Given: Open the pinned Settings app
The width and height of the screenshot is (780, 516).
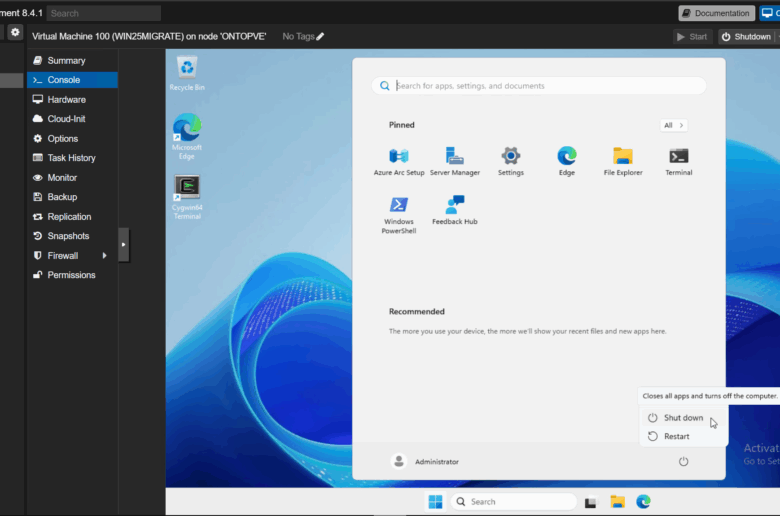Looking at the screenshot, I should pos(511,162).
